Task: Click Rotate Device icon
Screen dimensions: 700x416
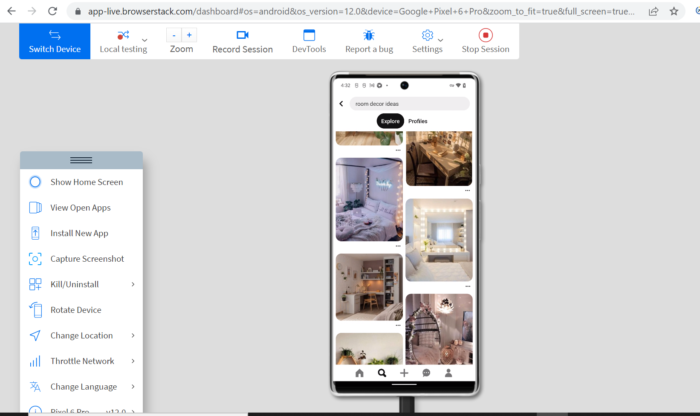Action: tap(35, 310)
